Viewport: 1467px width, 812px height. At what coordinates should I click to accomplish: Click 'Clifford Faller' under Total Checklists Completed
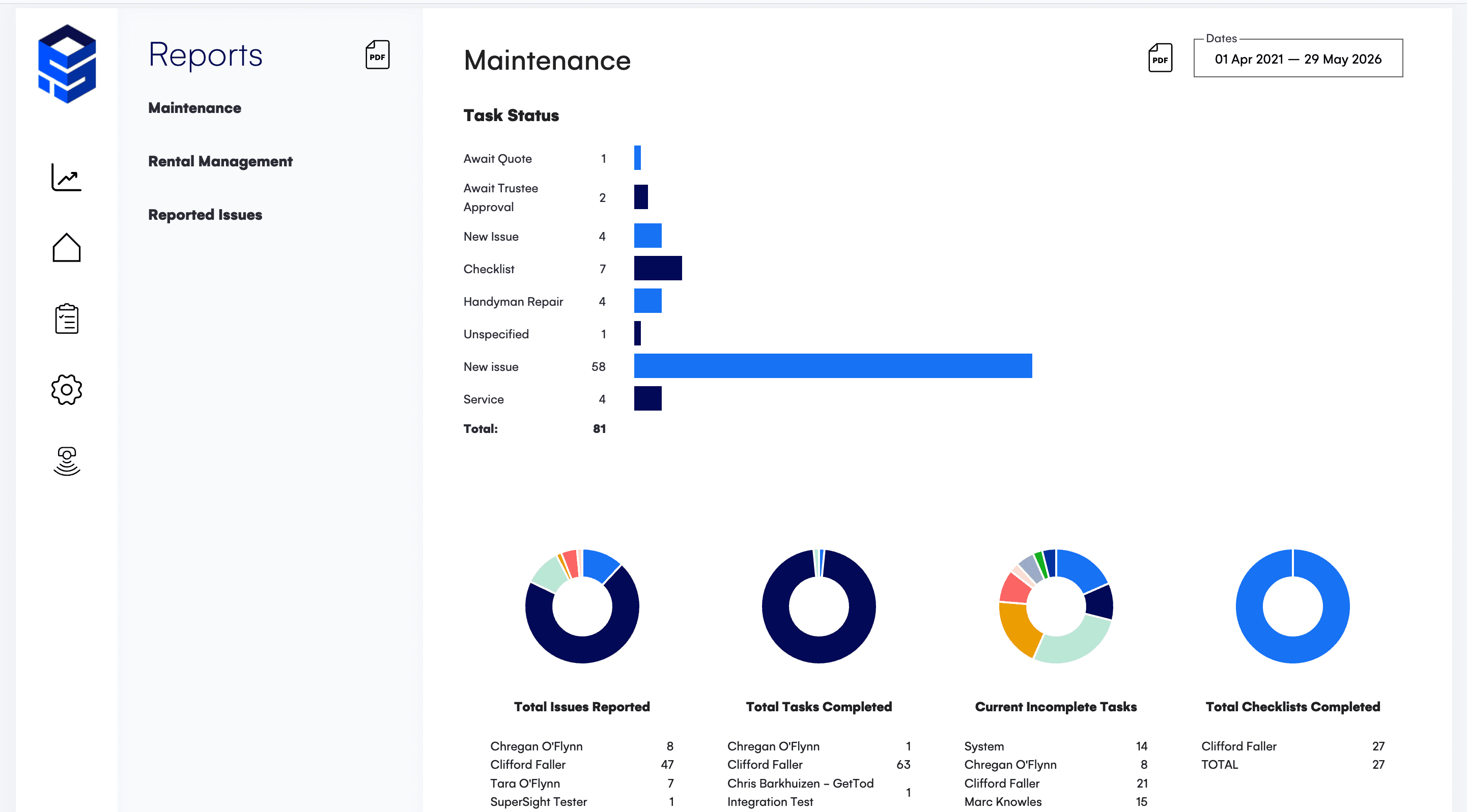pyautogui.click(x=1238, y=746)
